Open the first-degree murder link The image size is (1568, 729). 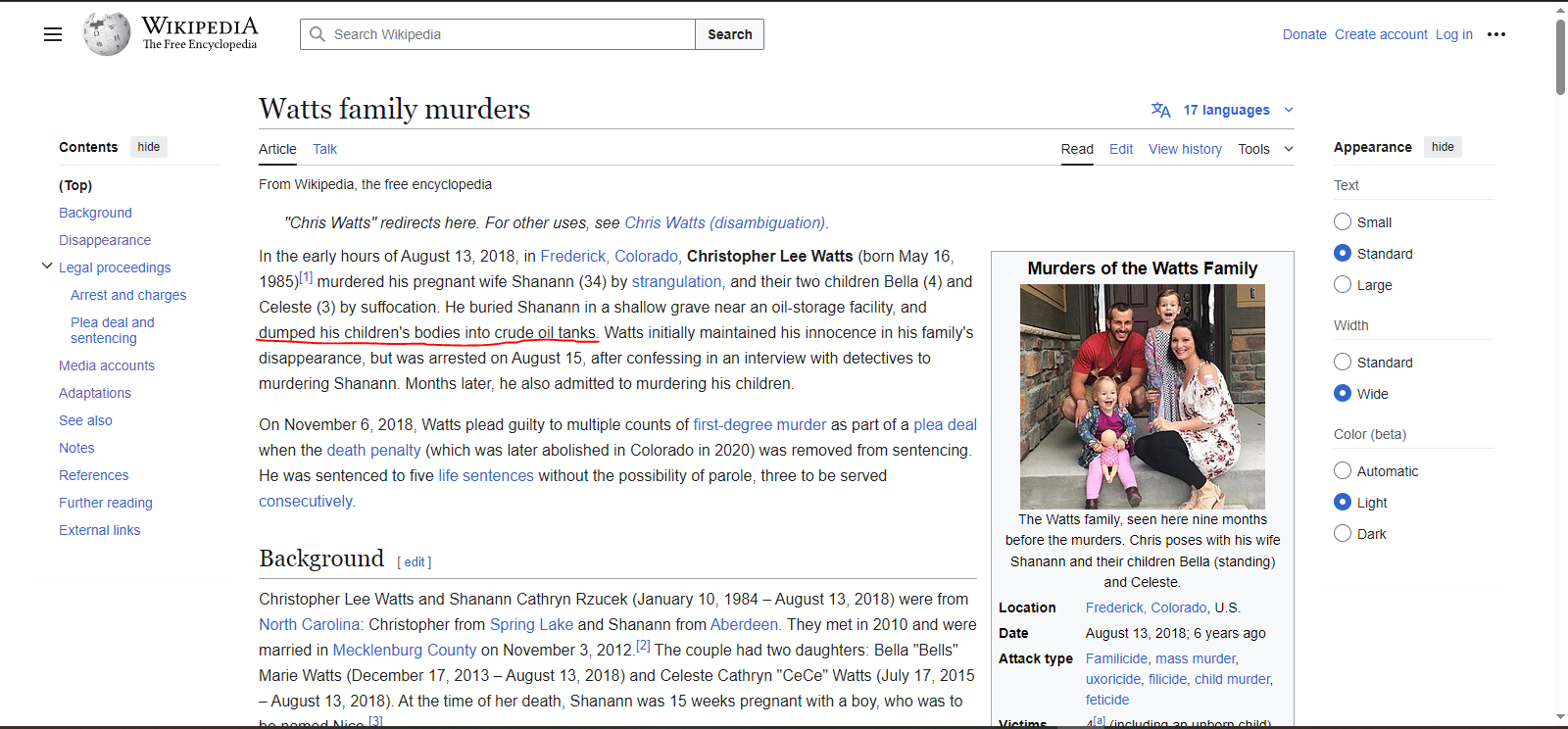[x=759, y=424]
